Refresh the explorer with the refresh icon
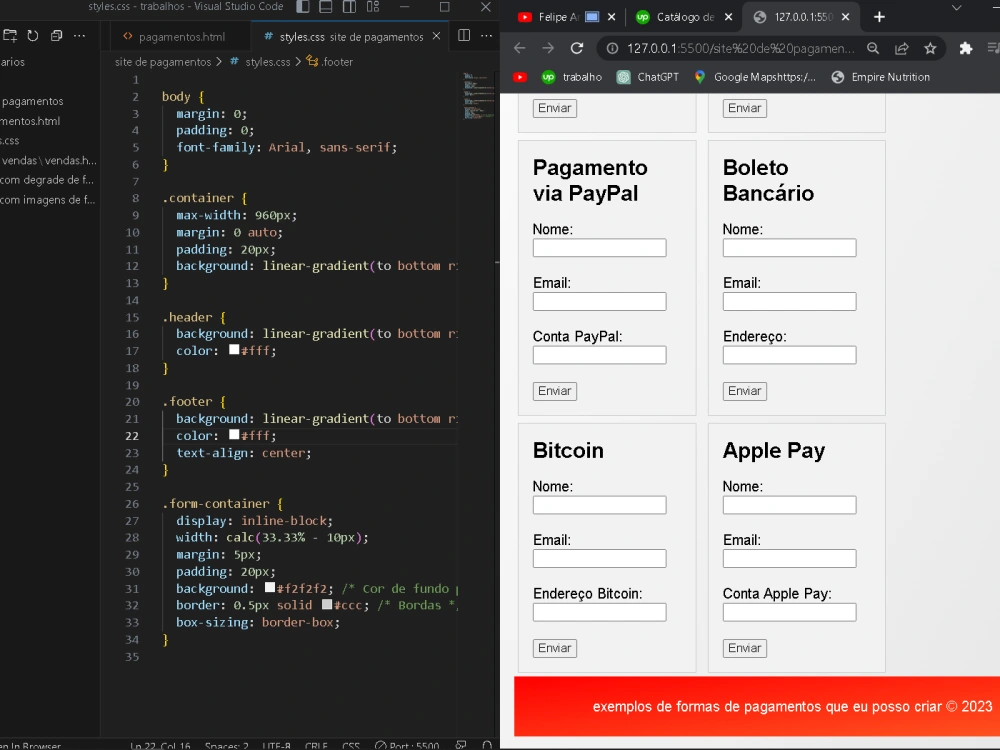This screenshot has height=750, width=1000. pyautogui.click(x=33, y=36)
